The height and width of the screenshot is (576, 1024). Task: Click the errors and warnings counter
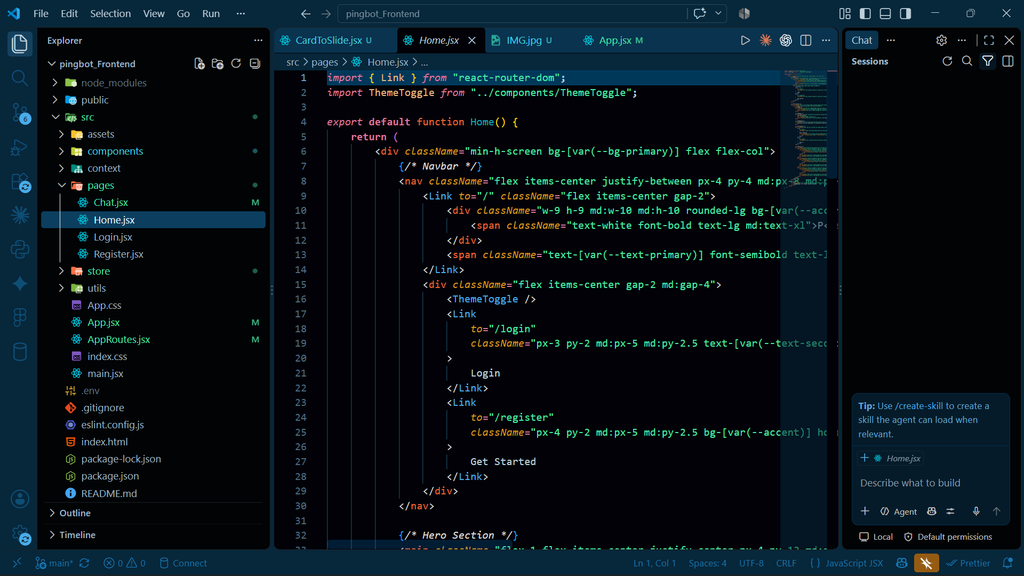124,563
